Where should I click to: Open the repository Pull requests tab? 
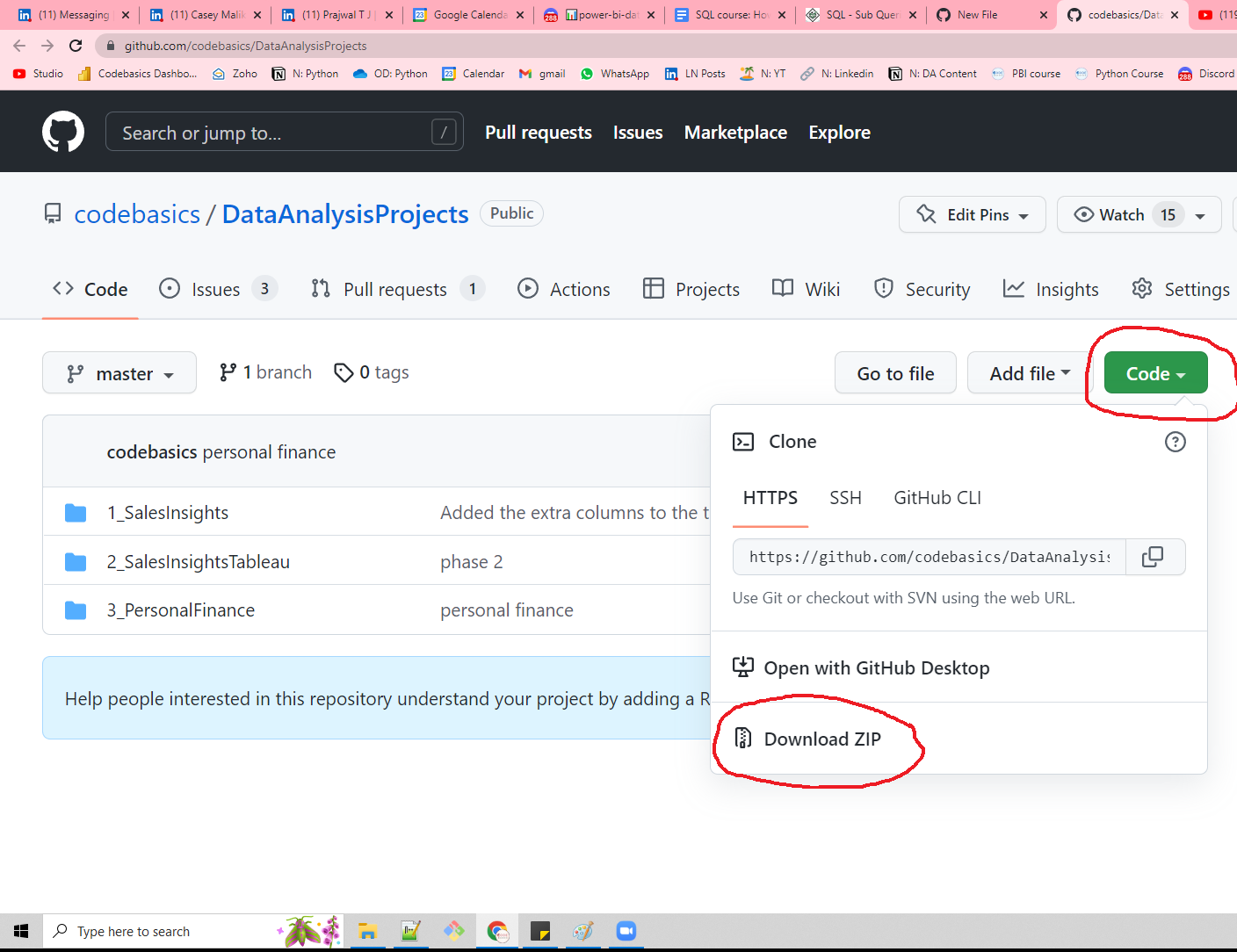click(398, 289)
